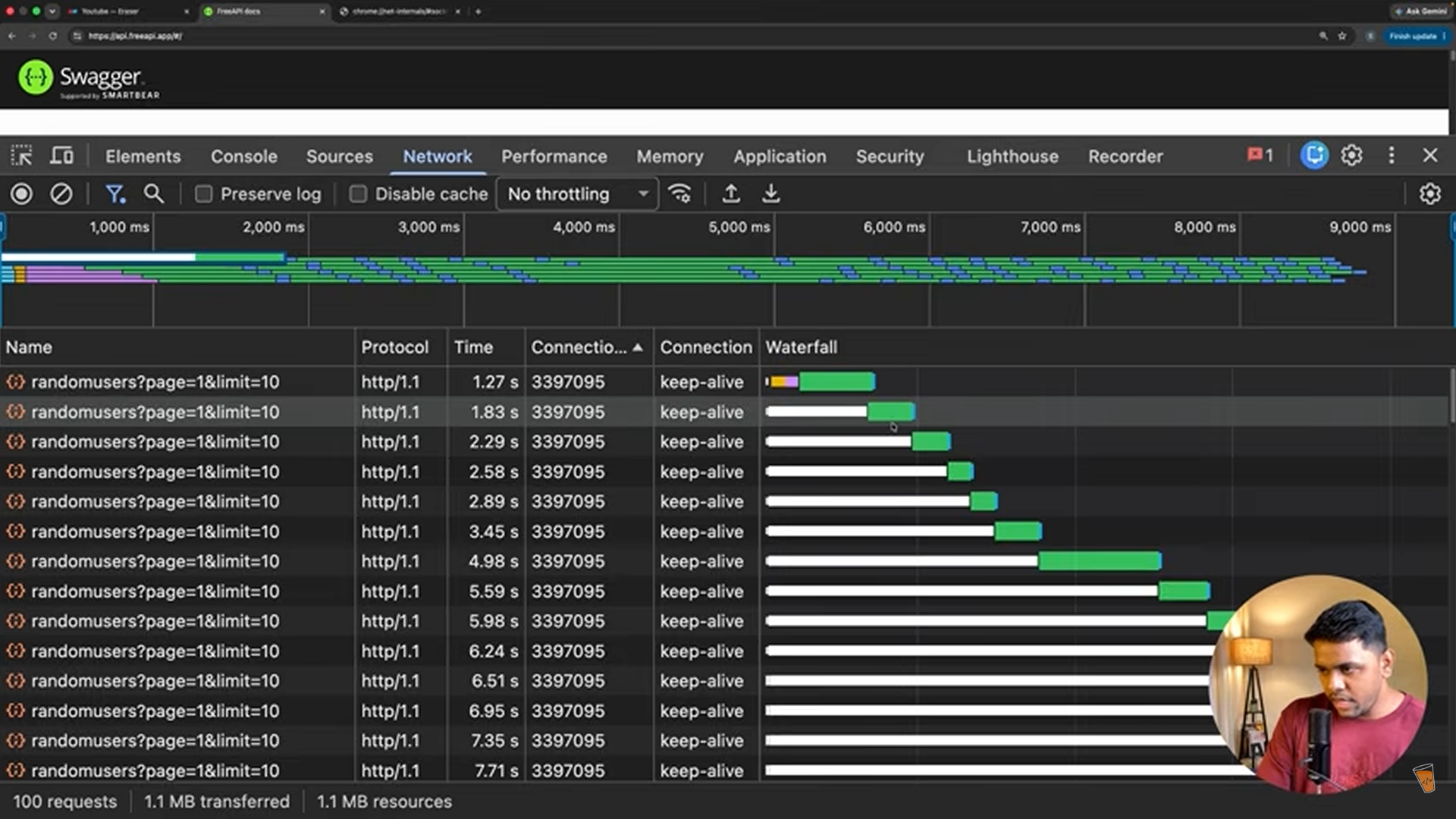
Task: Enable the Preserve log checkbox
Action: coord(203,194)
